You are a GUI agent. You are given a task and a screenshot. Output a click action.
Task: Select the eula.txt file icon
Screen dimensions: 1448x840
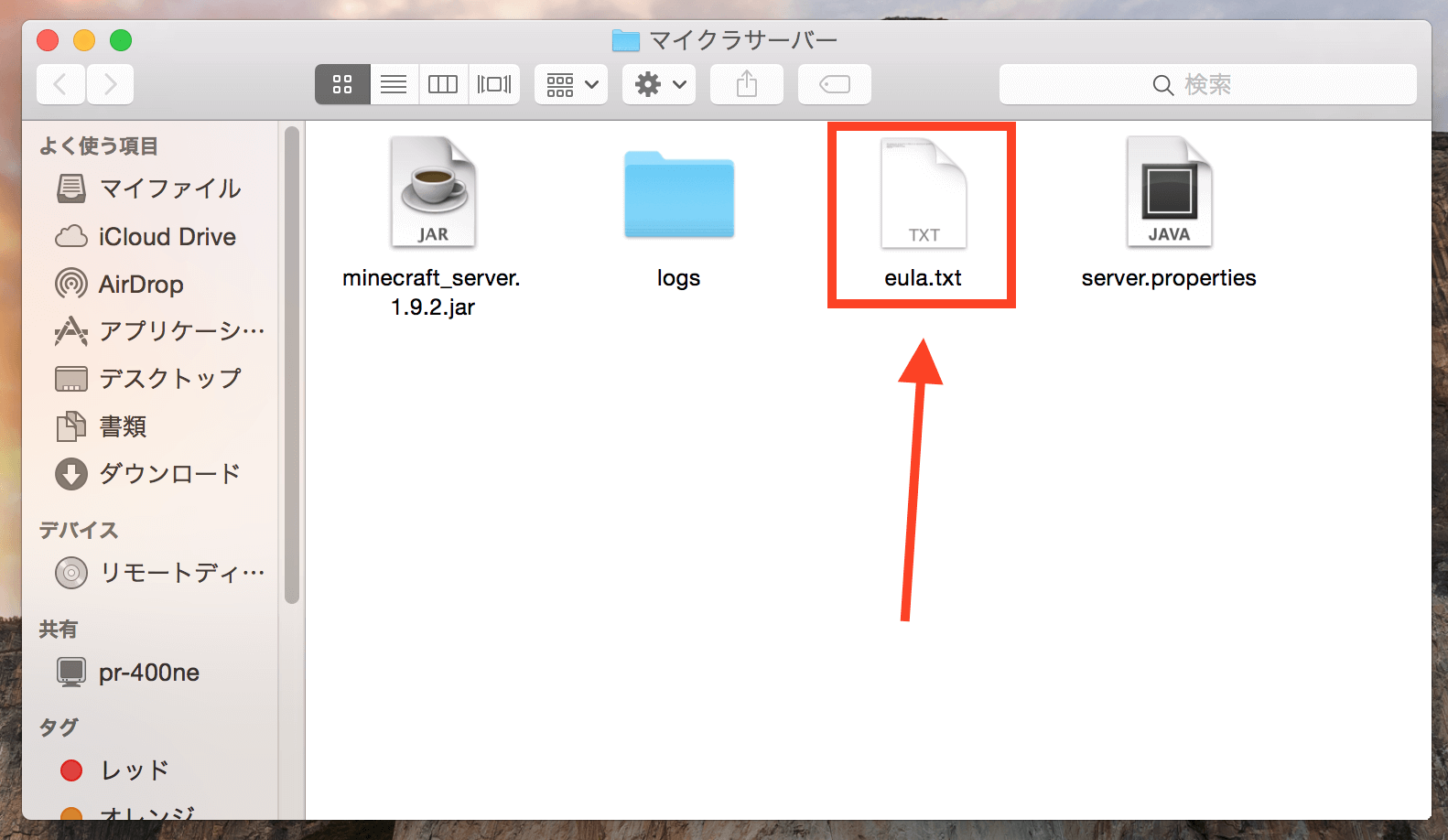tap(924, 192)
